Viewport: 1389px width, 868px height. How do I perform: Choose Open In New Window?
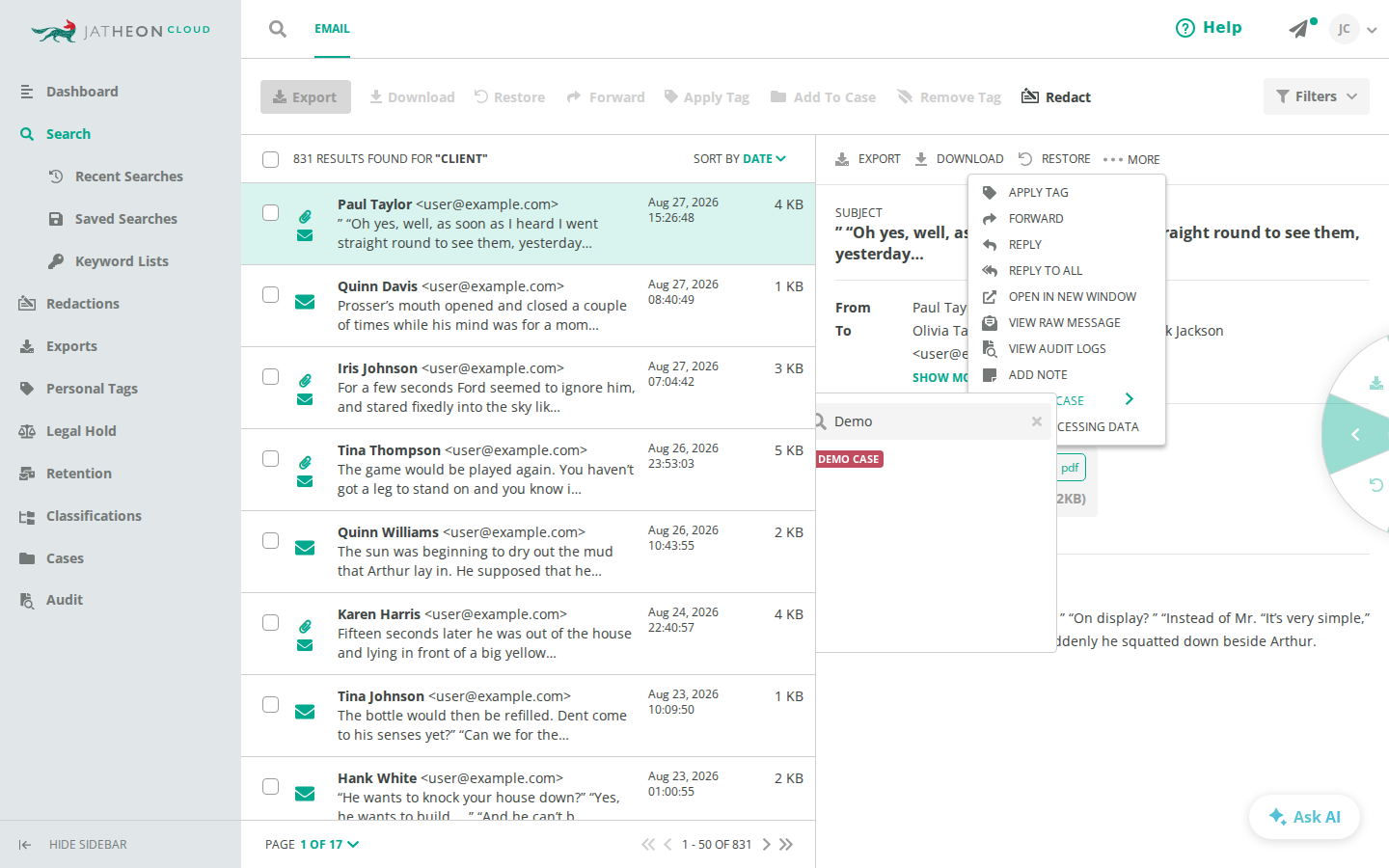point(1072,297)
